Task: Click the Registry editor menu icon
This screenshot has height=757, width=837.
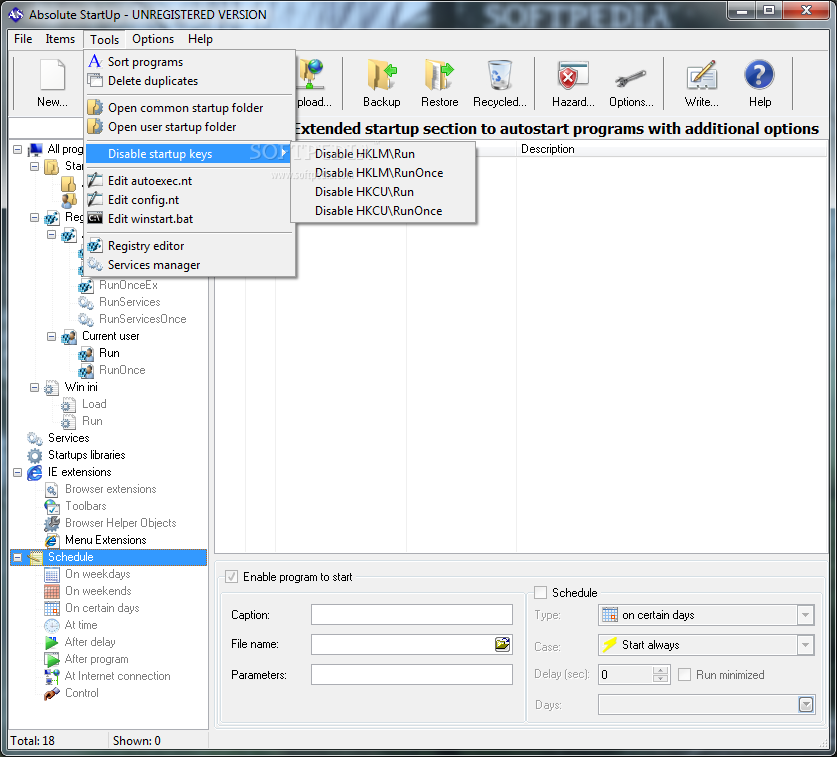Action: (95, 246)
